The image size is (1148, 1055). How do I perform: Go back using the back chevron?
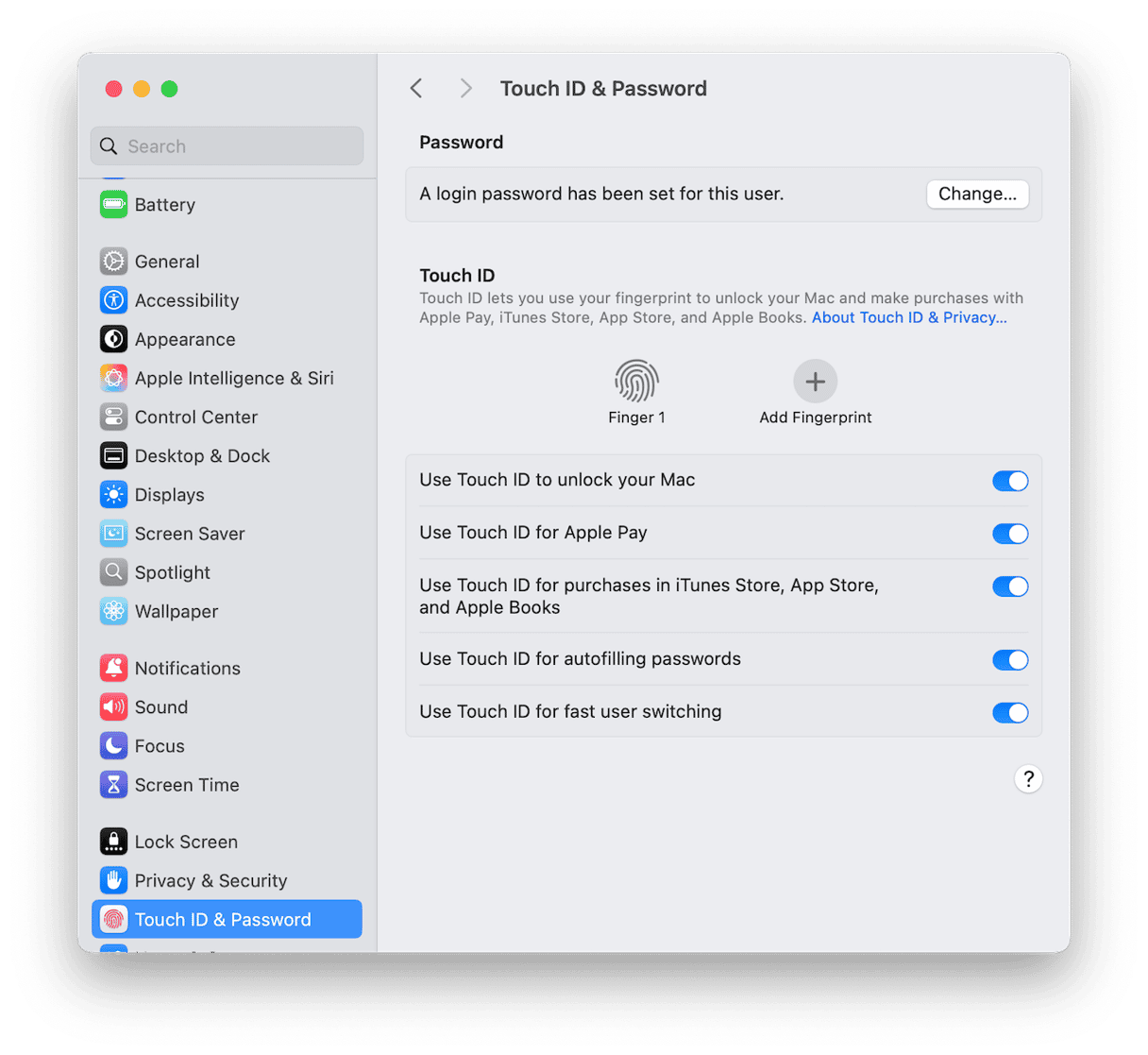(x=416, y=89)
